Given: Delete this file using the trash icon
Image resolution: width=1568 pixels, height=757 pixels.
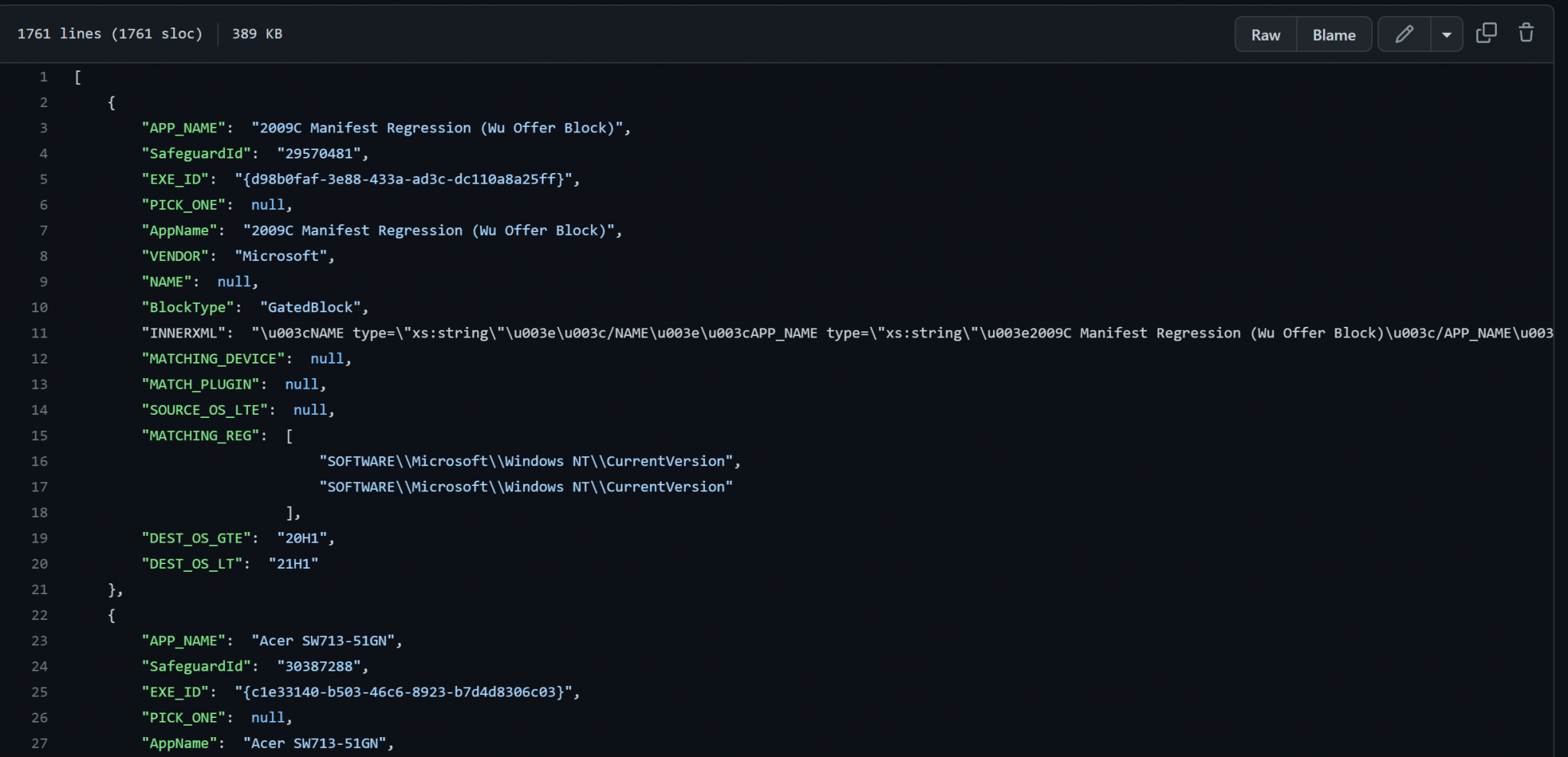Looking at the screenshot, I should (1525, 33).
